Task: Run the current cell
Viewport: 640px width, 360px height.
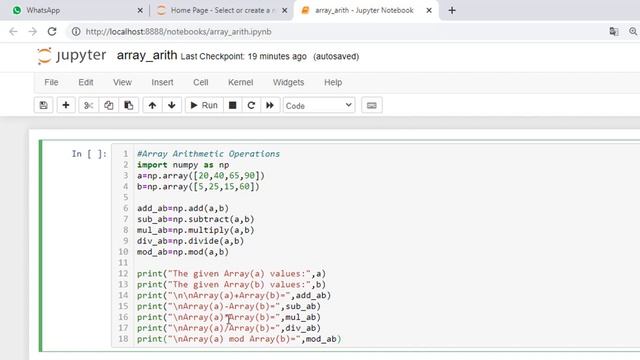Action: coord(204,105)
